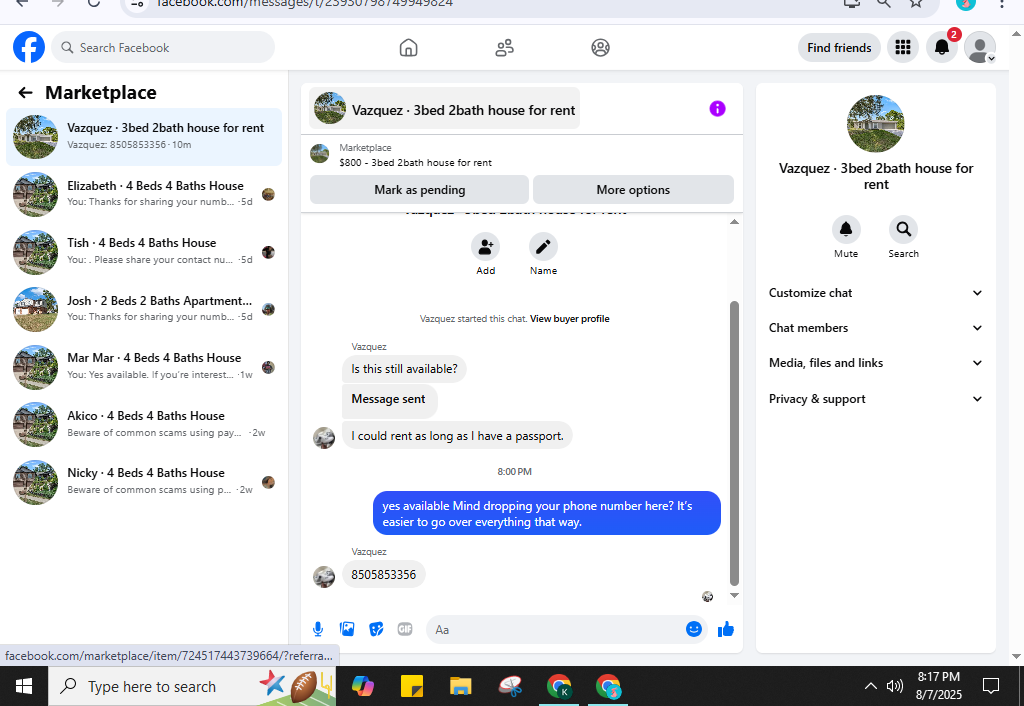Image resolution: width=1024 pixels, height=706 pixels.
Task: Open the $800 3bed 2bath listing link
Action: (415, 163)
